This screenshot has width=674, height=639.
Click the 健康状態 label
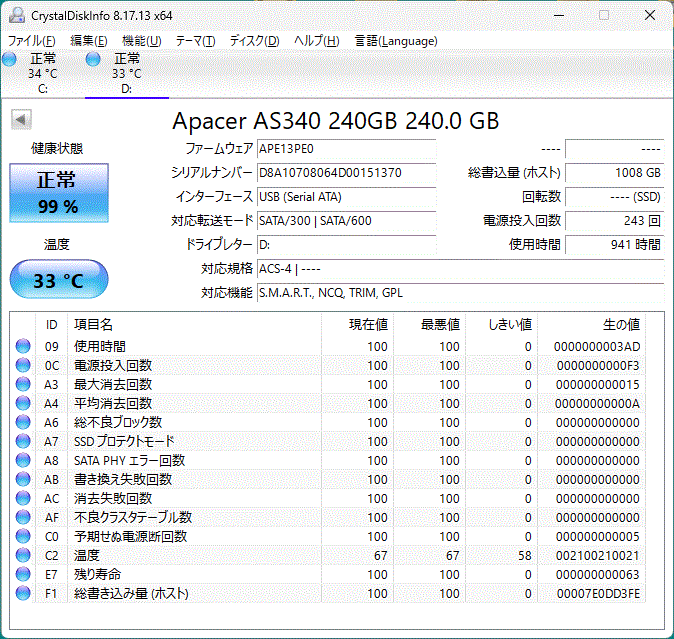point(57,149)
